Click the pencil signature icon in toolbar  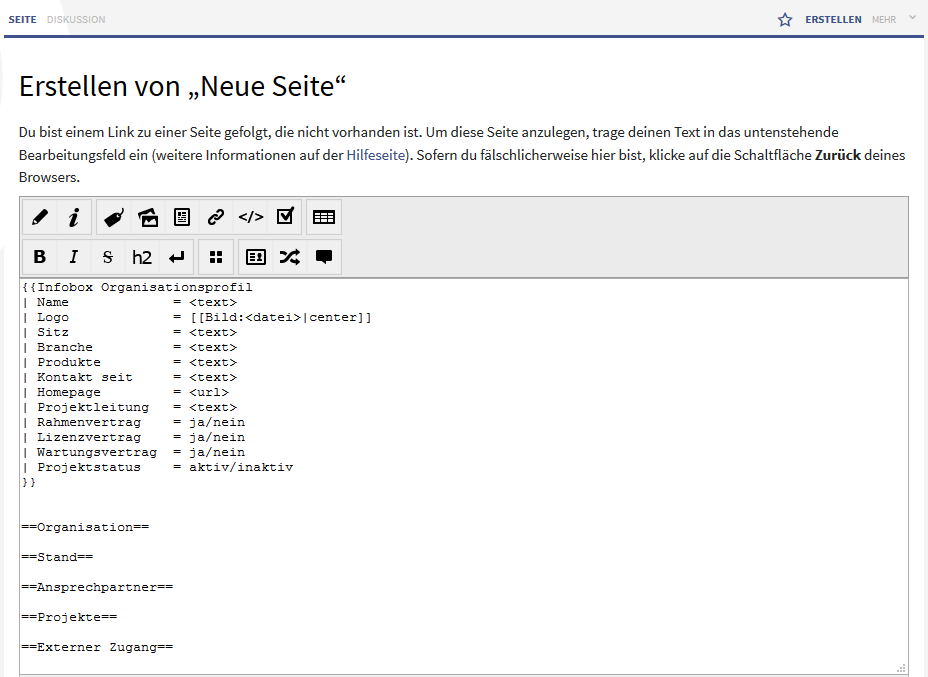tap(40, 217)
